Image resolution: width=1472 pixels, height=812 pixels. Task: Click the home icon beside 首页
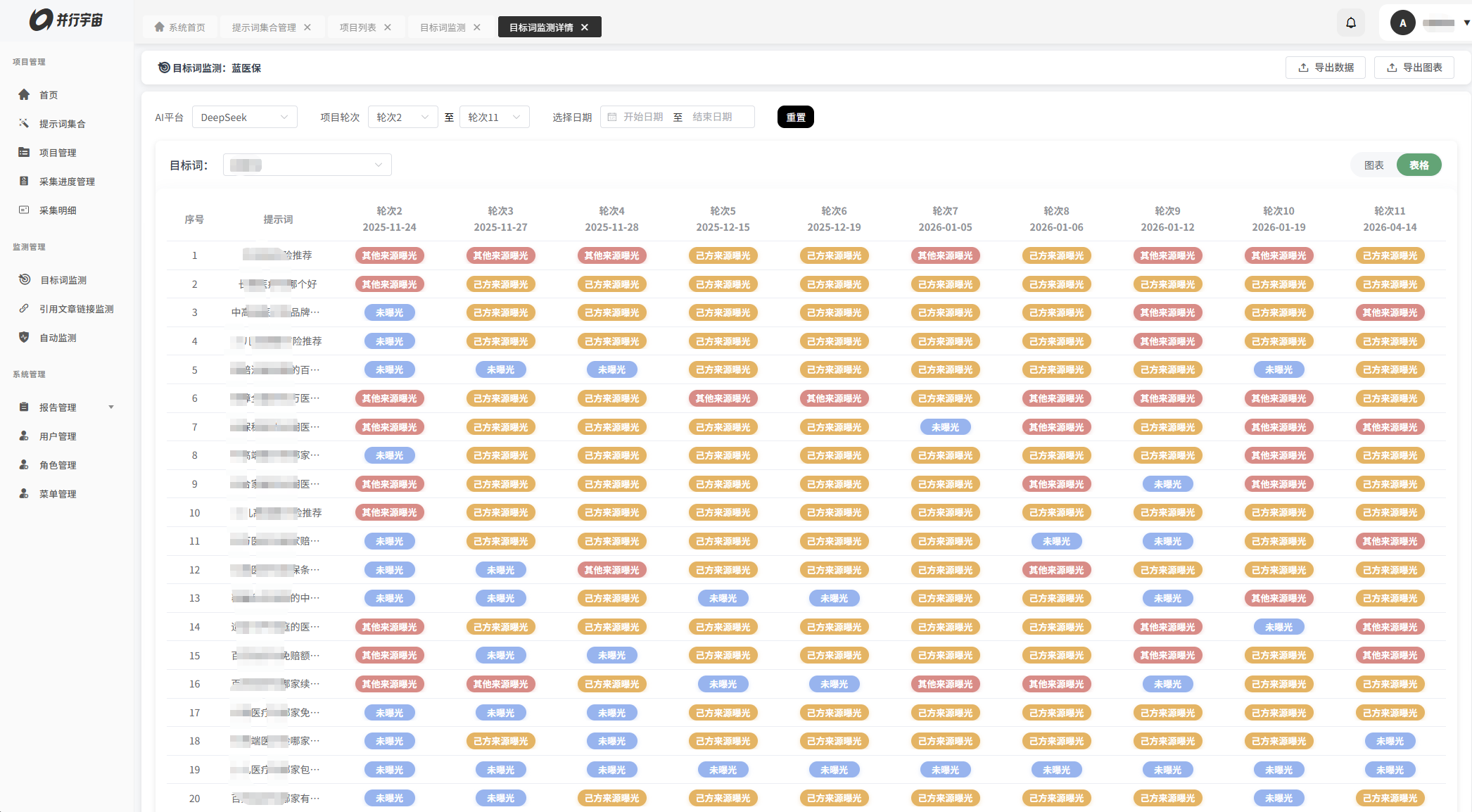pyautogui.click(x=24, y=95)
